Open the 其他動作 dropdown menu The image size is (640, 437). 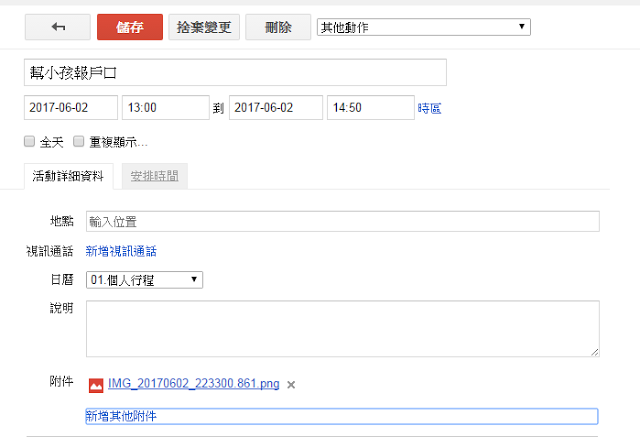tap(424, 27)
